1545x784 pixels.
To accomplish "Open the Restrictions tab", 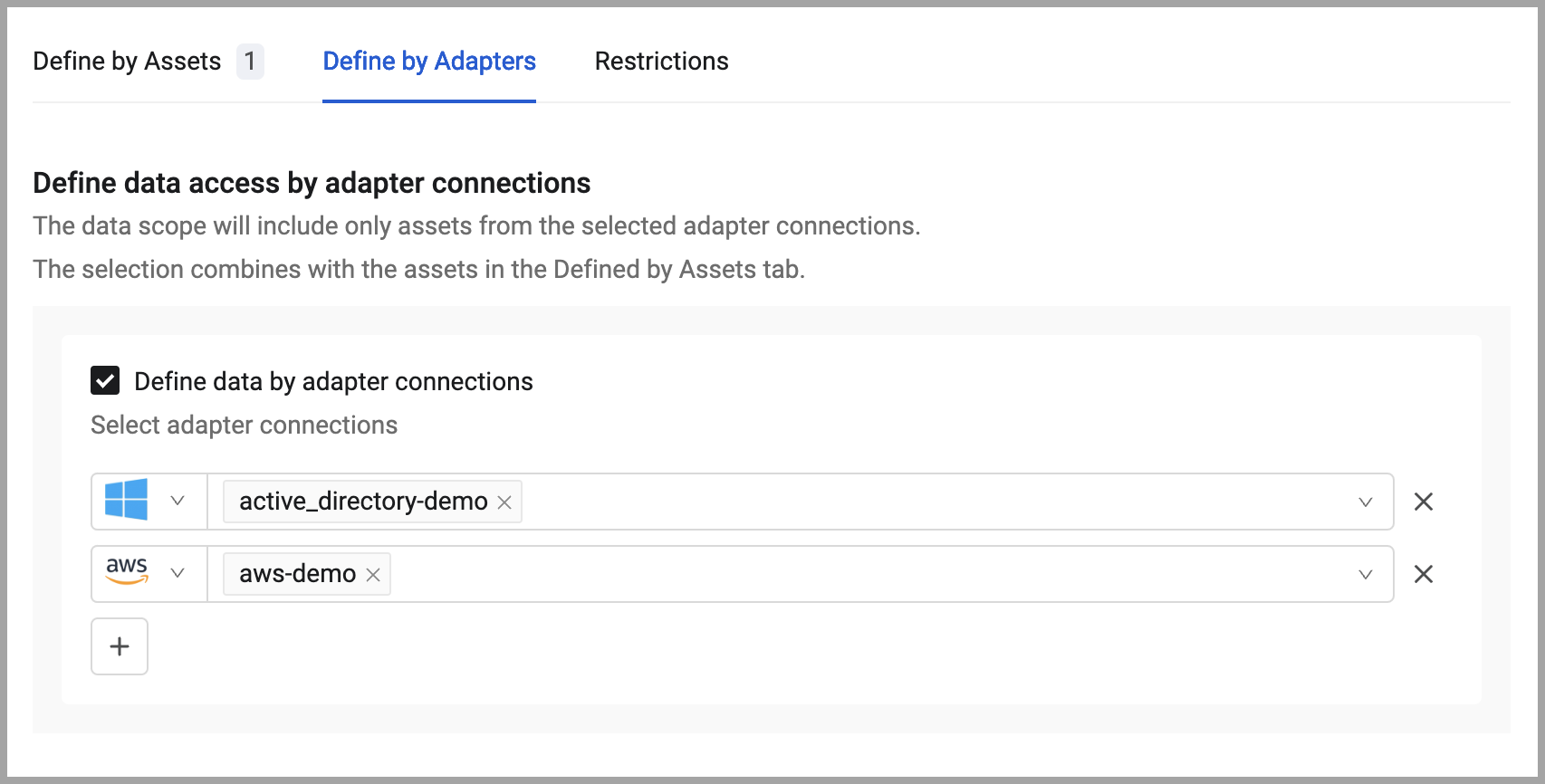I will click(x=662, y=62).
